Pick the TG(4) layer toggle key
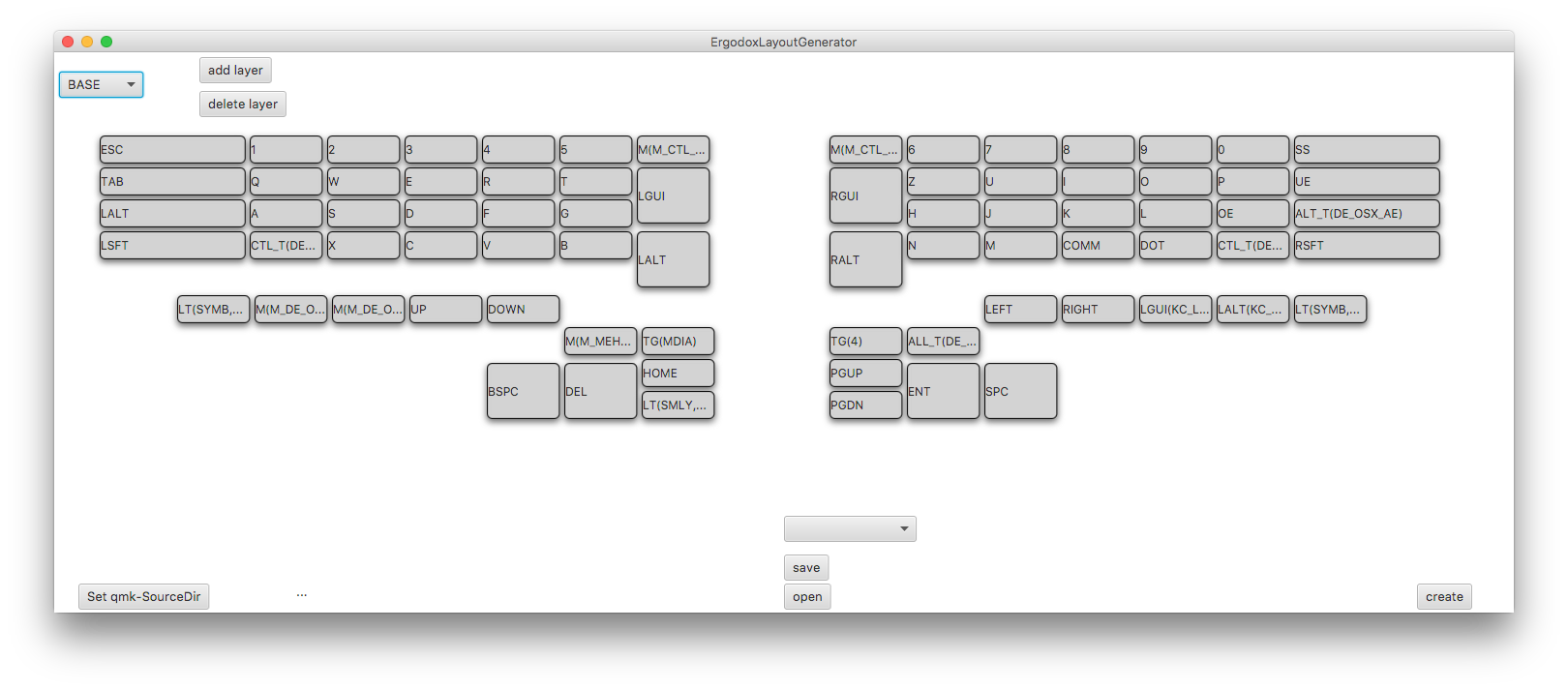The width and height of the screenshot is (1568, 690). coord(865,342)
